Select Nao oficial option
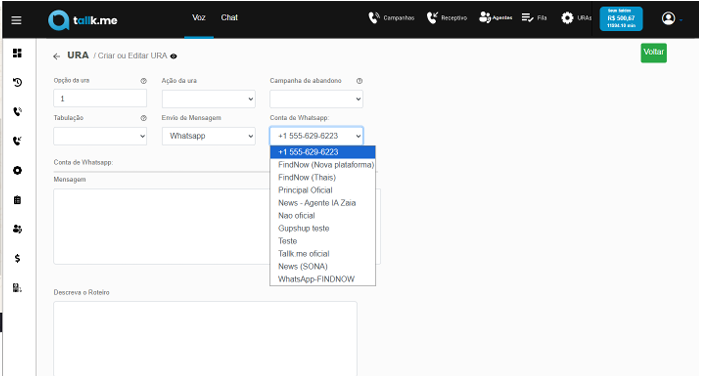 tap(323, 215)
